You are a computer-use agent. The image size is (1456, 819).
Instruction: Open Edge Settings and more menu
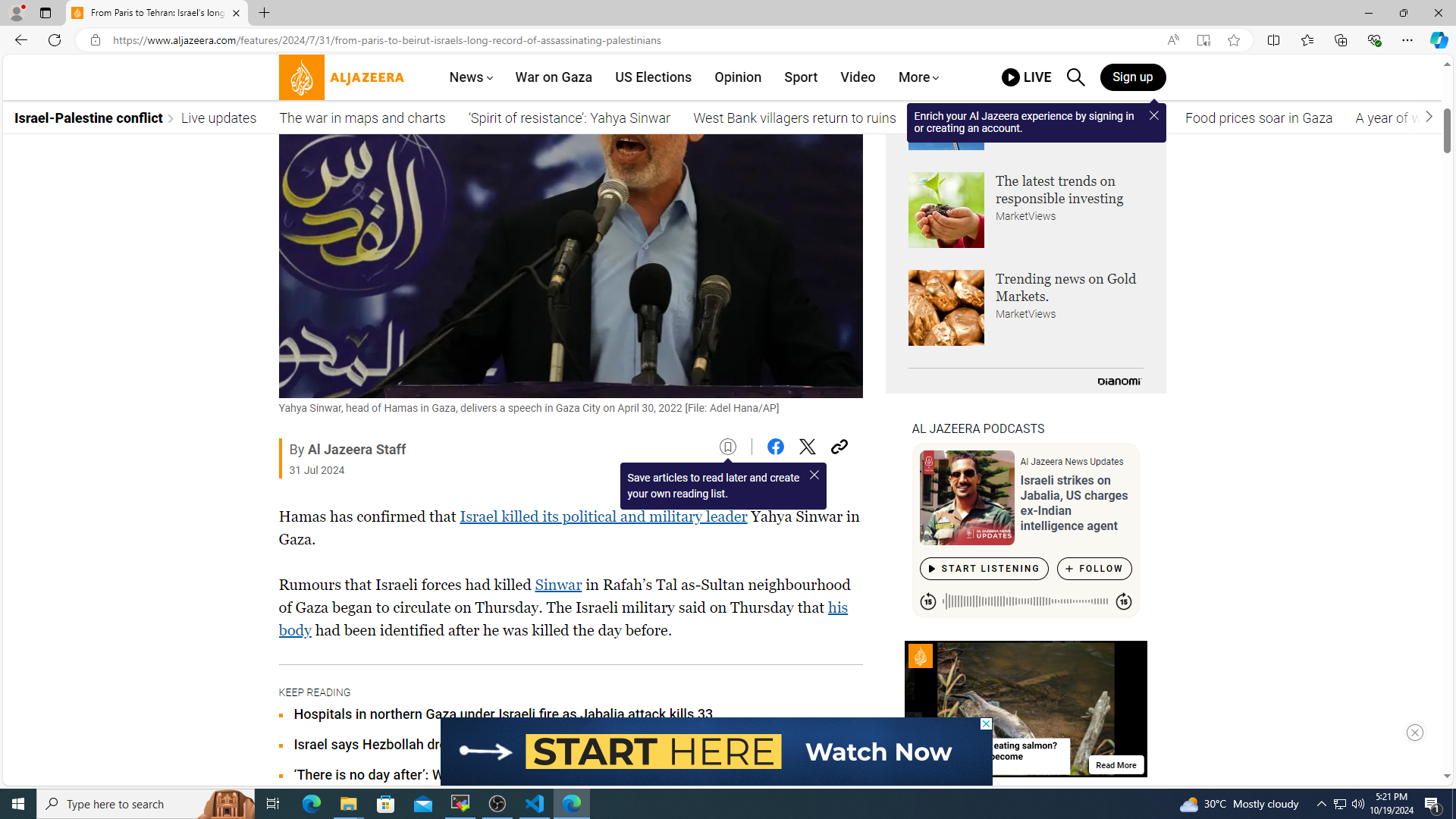(x=1407, y=40)
